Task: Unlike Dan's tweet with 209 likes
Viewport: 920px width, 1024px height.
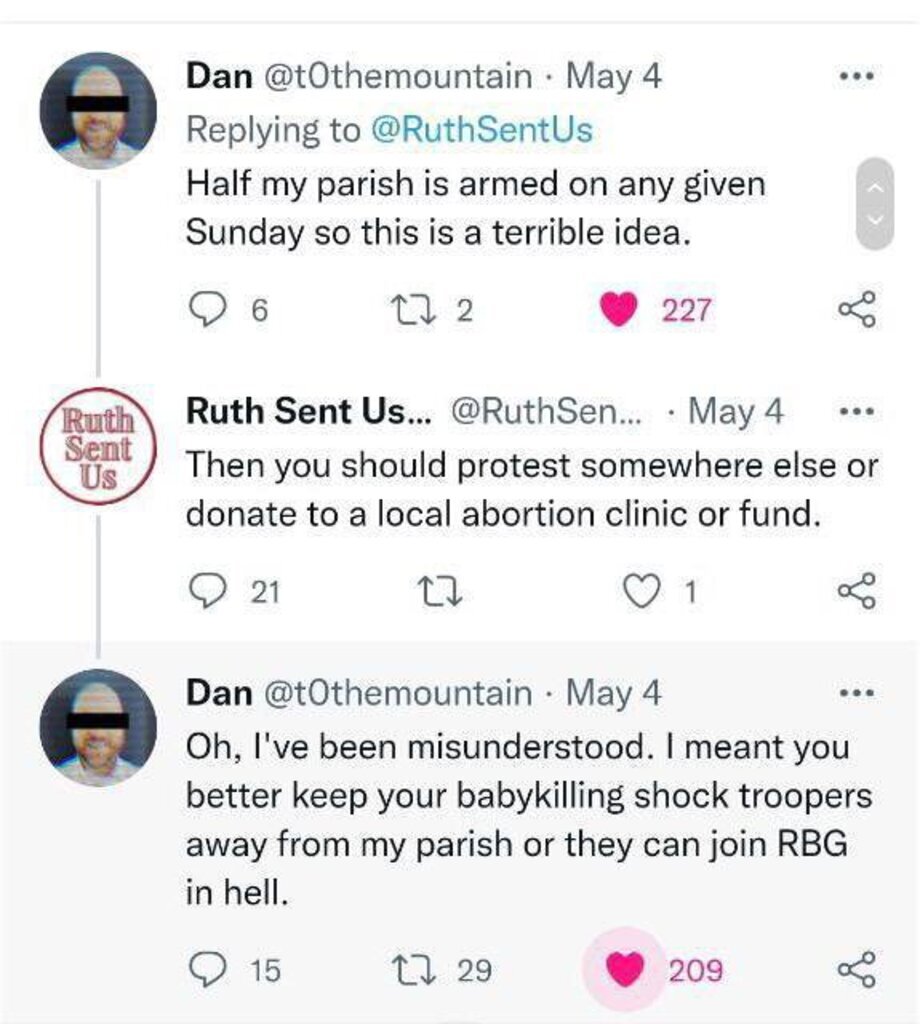Action: (624, 969)
